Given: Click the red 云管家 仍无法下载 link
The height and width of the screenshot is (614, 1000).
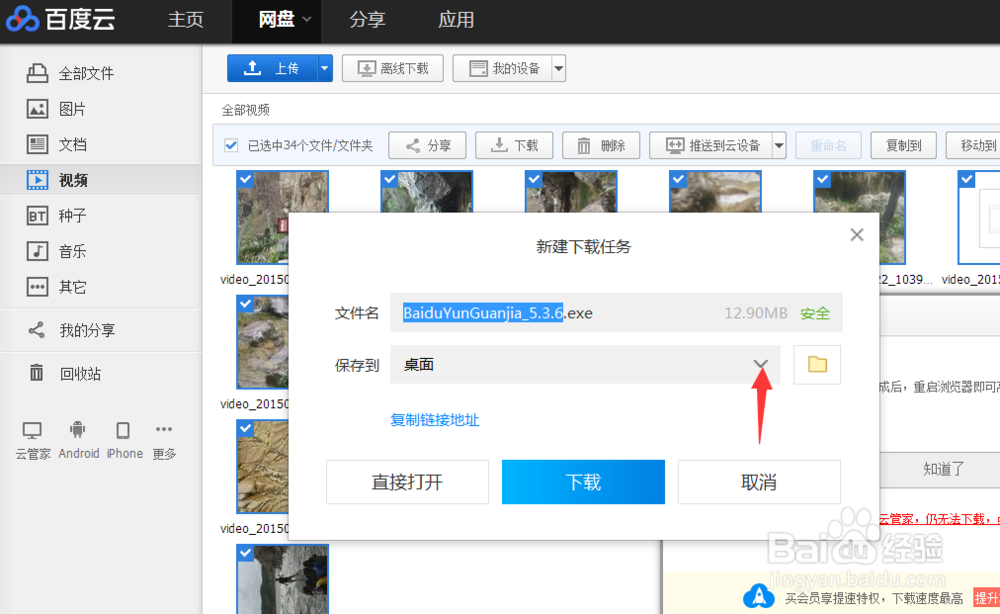Looking at the screenshot, I should click(939, 519).
